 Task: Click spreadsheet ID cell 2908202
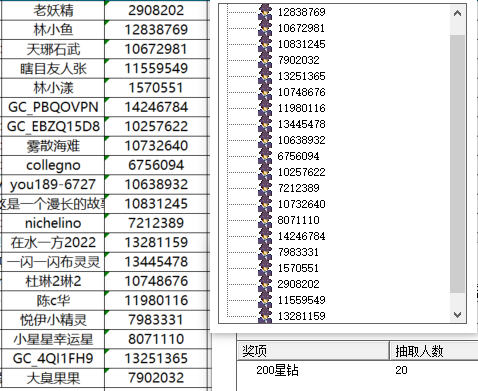(157, 10)
